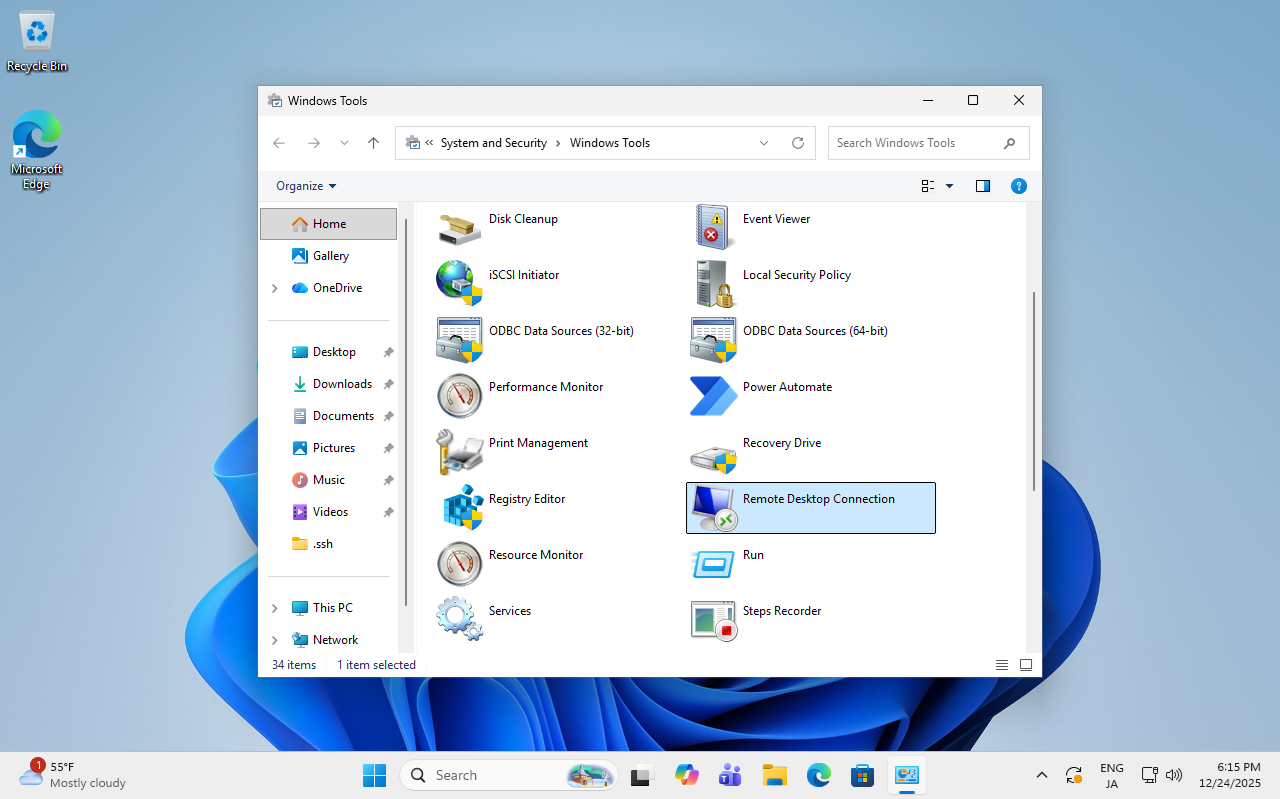Select Downloads in the navigation pane

pyautogui.click(x=342, y=384)
